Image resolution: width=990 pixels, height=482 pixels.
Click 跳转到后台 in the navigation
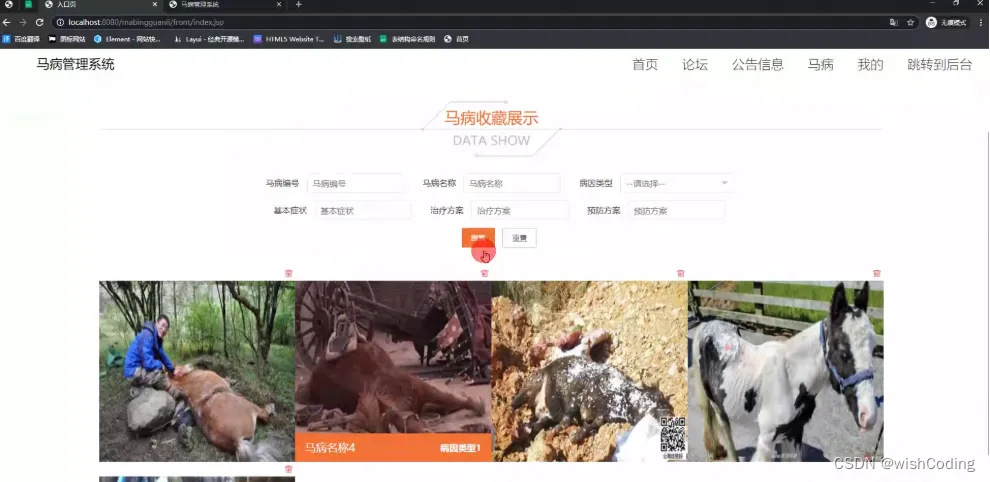[939, 64]
